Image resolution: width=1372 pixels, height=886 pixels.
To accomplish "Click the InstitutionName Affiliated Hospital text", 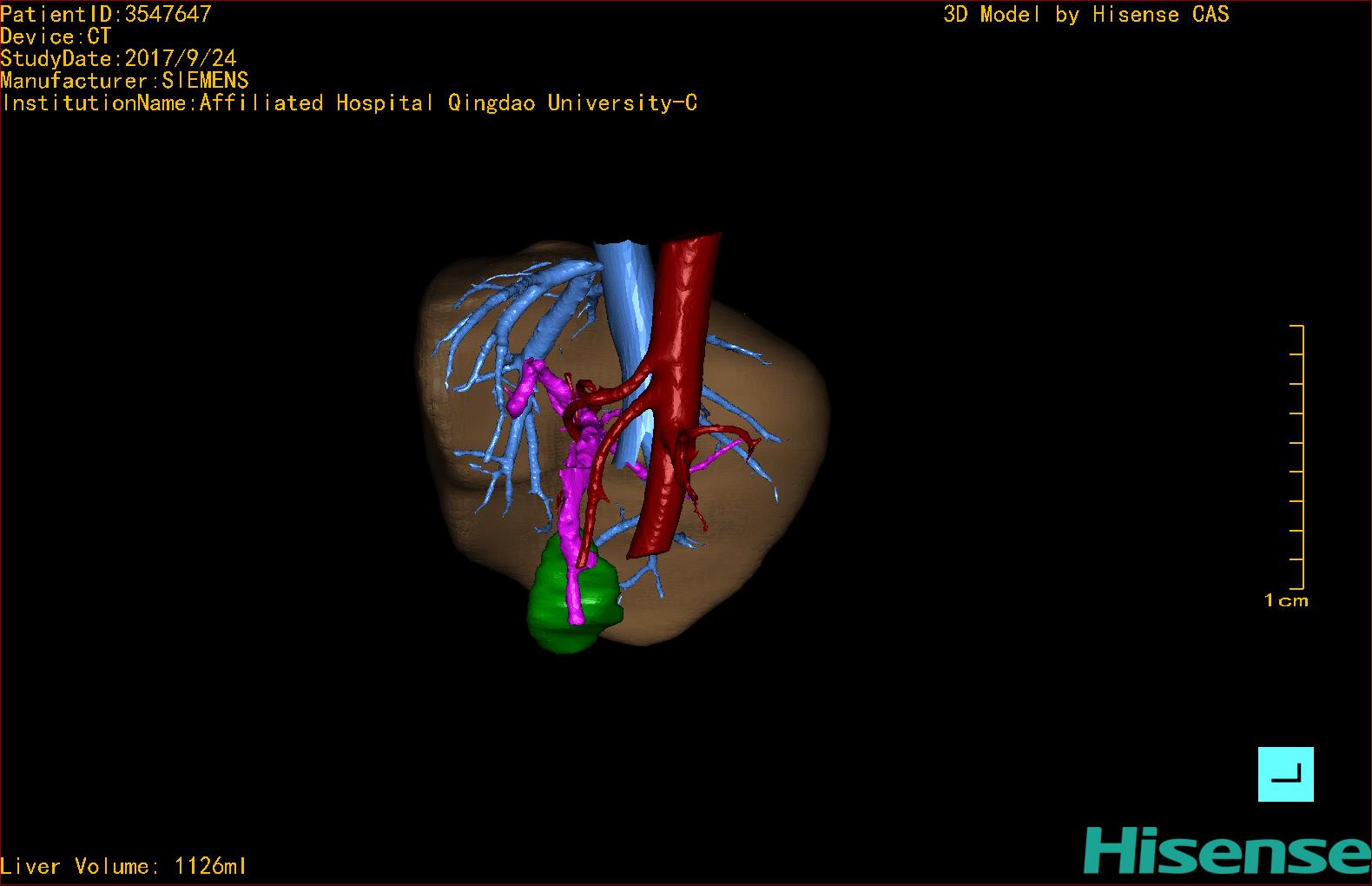I will 349,103.
